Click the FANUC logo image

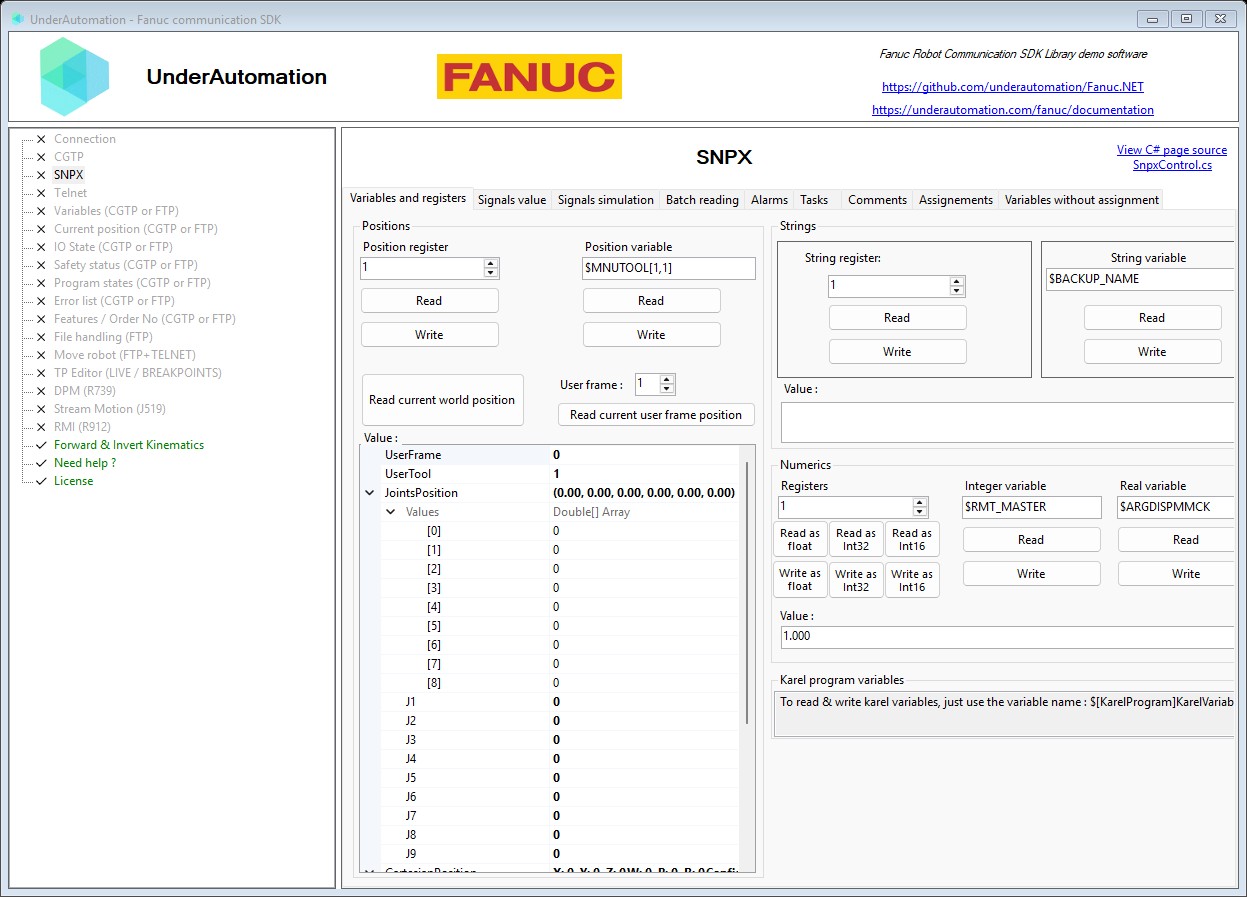pos(529,76)
